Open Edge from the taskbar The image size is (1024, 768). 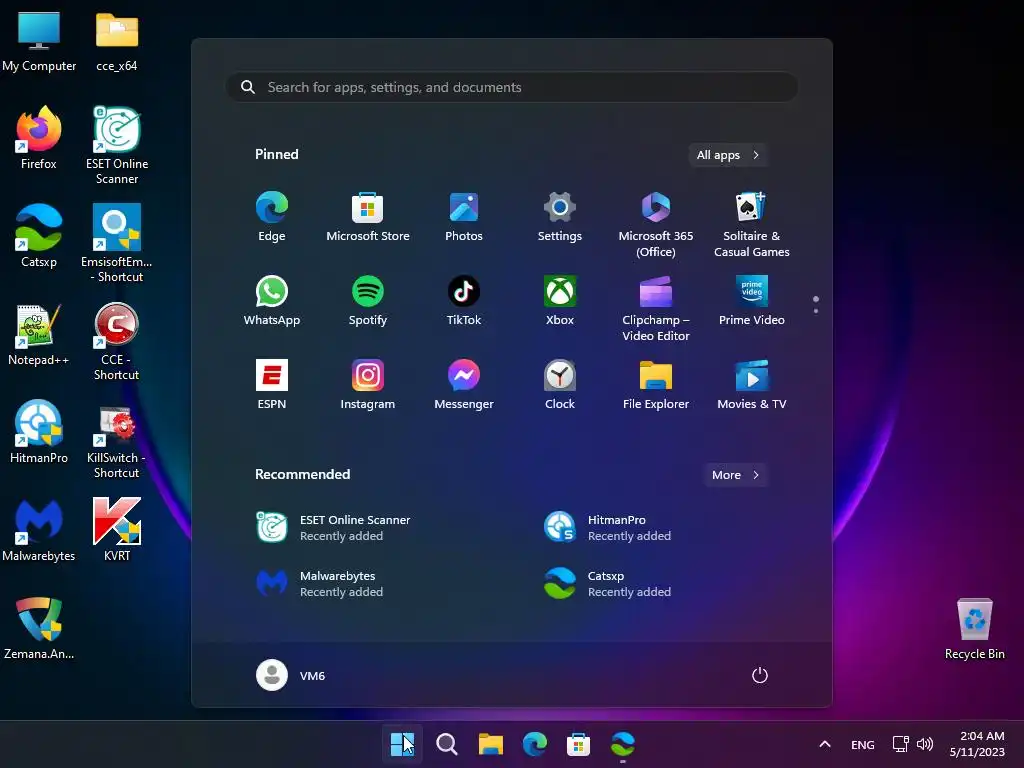coord(534,744)
